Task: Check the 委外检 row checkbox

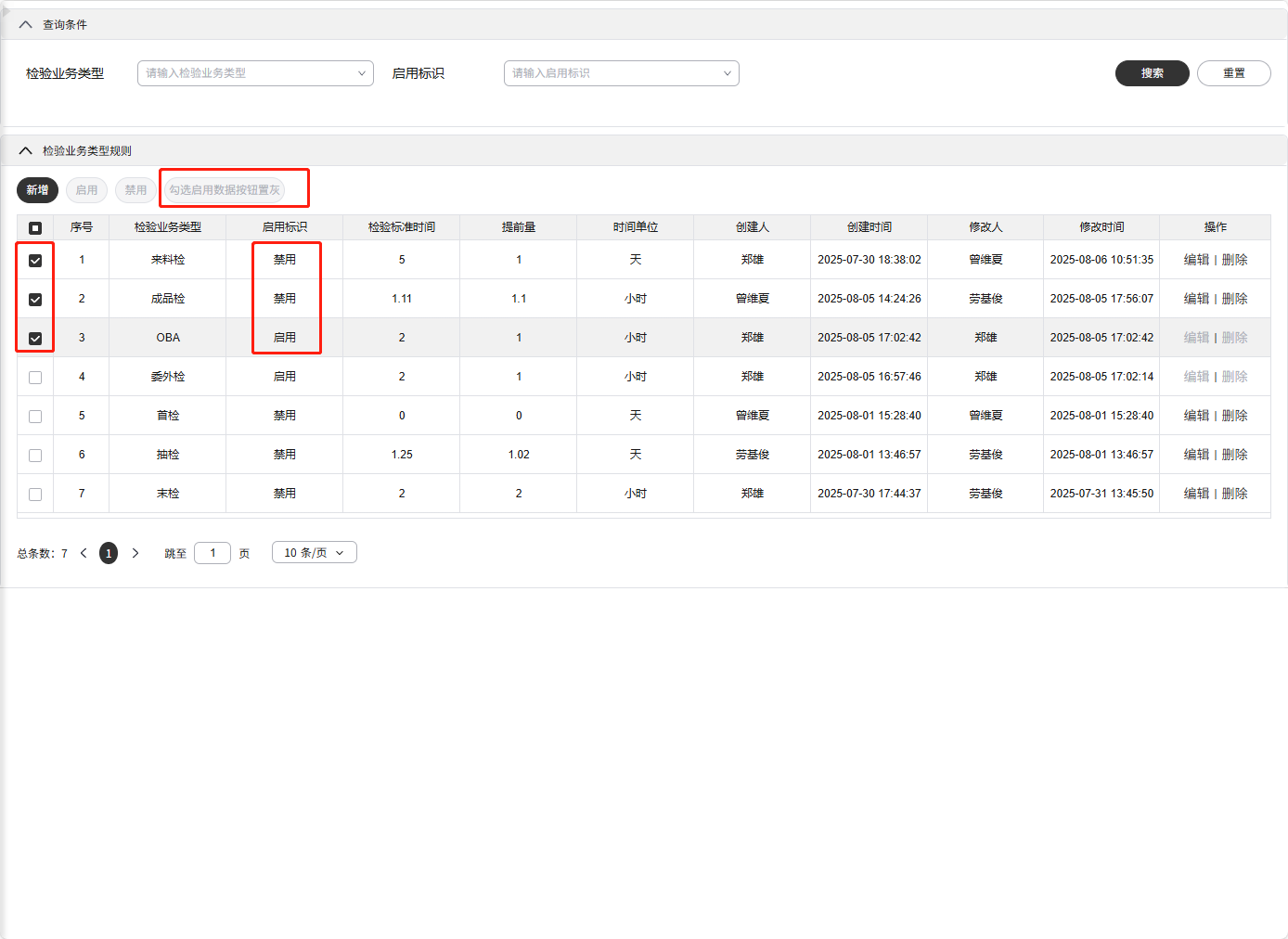Action: (x=35, y=378)
